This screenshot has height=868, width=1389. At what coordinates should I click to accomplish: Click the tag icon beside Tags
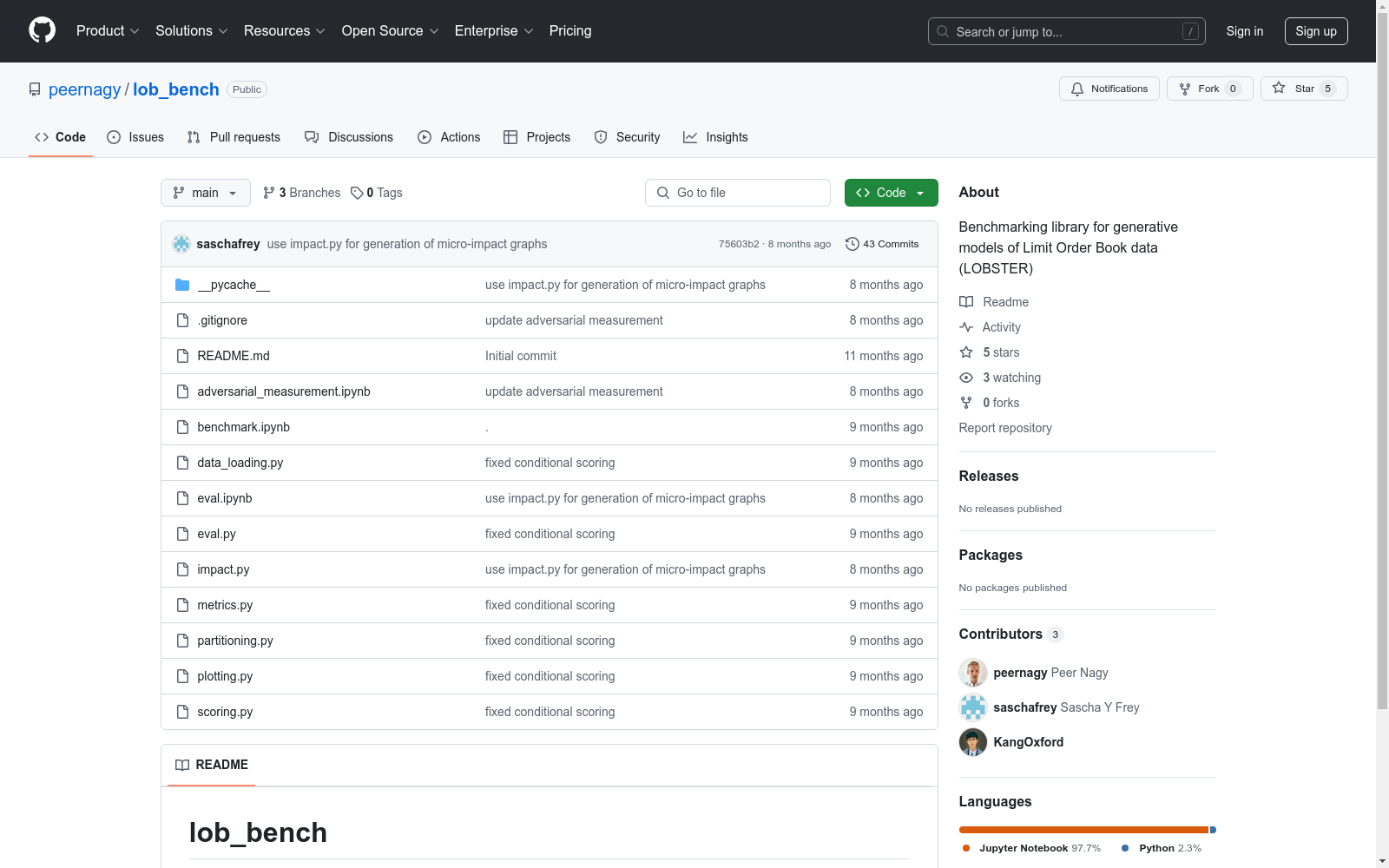357,193
